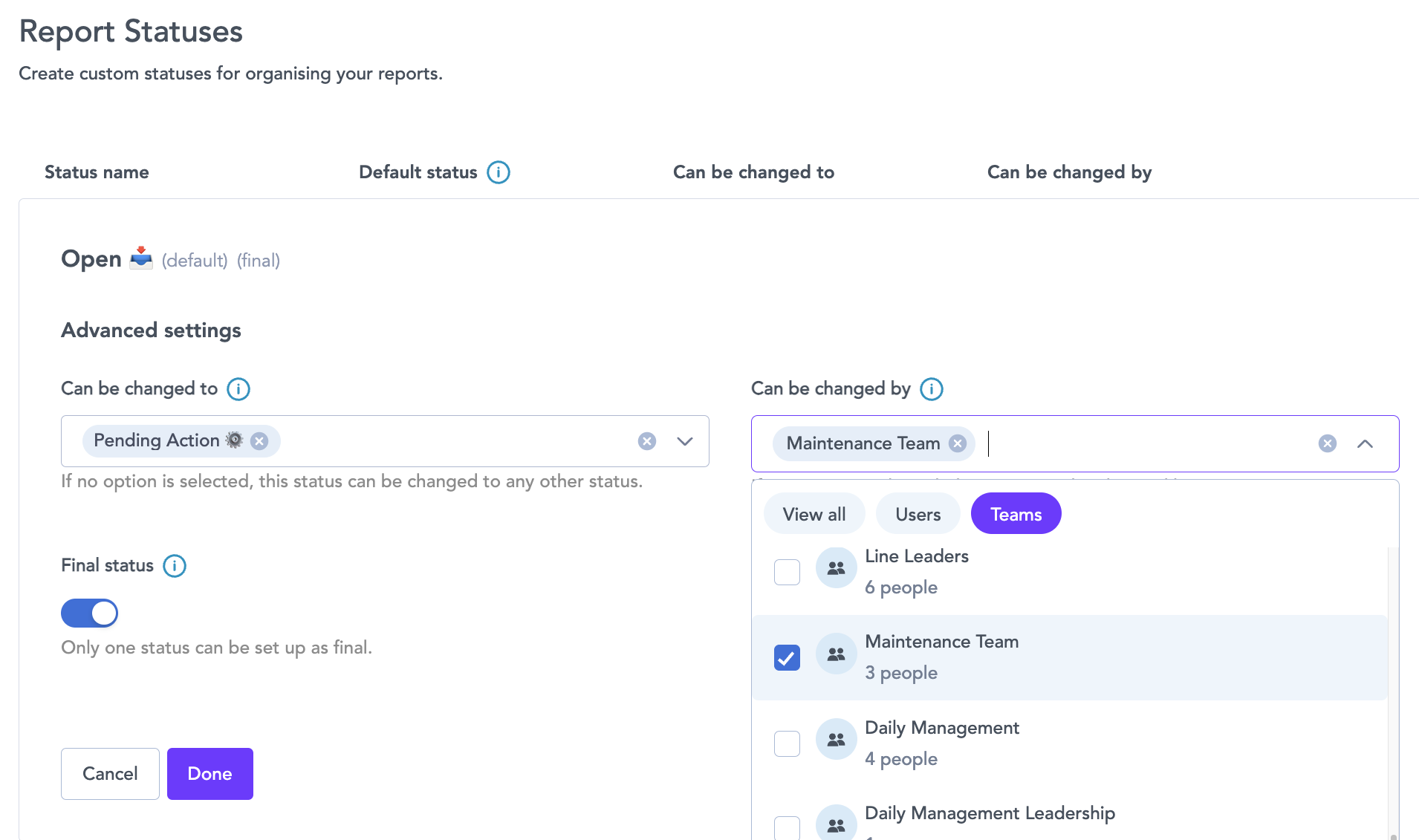Remove the Maintenance Team tag via its x icon
1419x840 pixels.
point(958,443)
